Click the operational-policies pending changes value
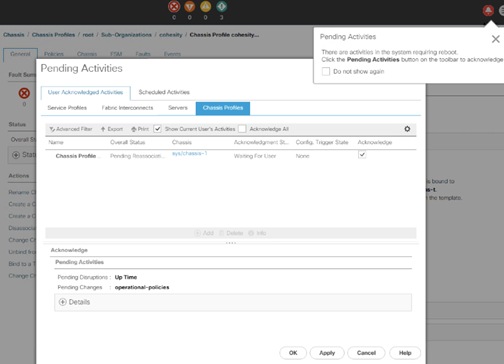The height and width of the screenshot is (364, 504). 142,287
